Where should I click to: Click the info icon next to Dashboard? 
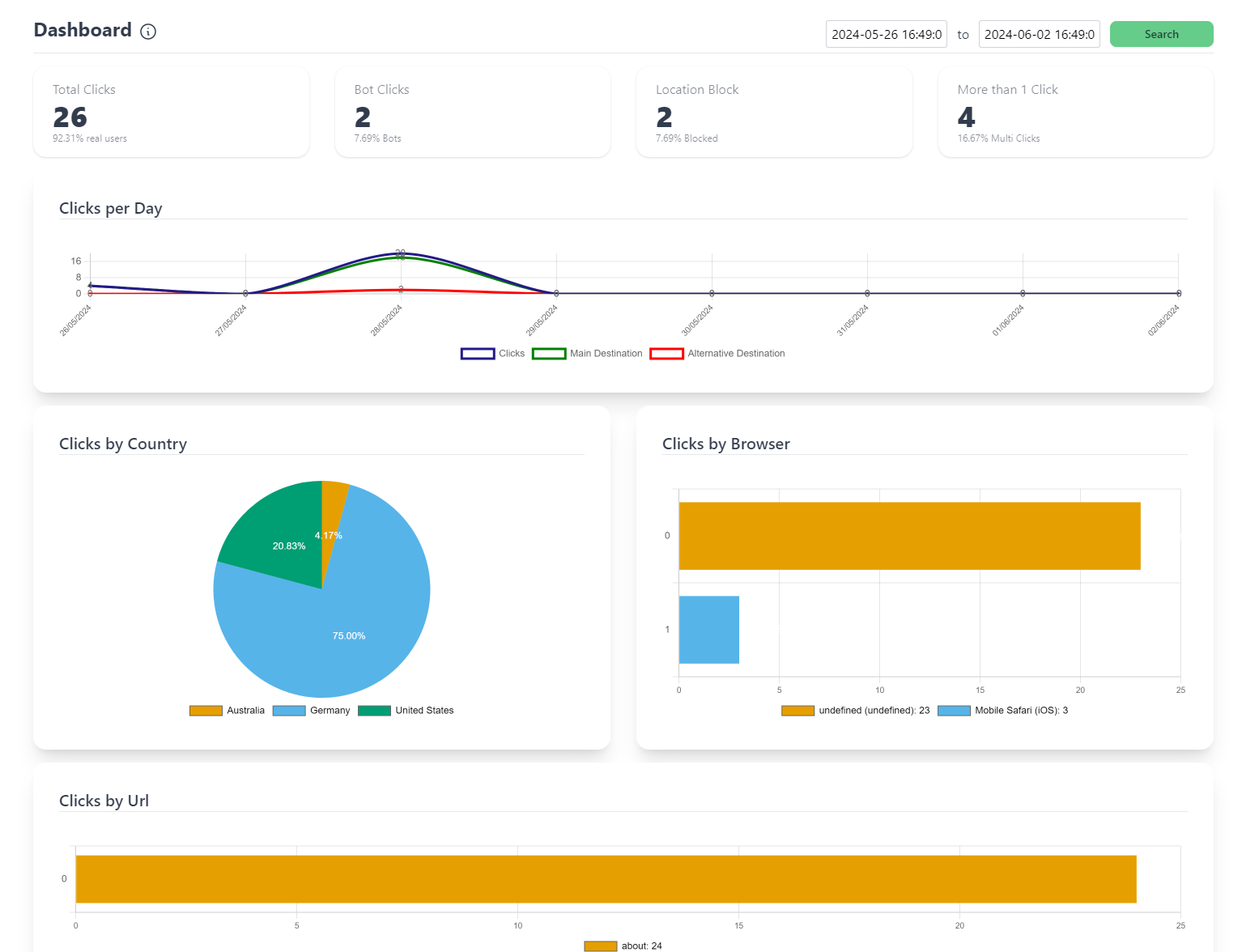tap(148, 32)
